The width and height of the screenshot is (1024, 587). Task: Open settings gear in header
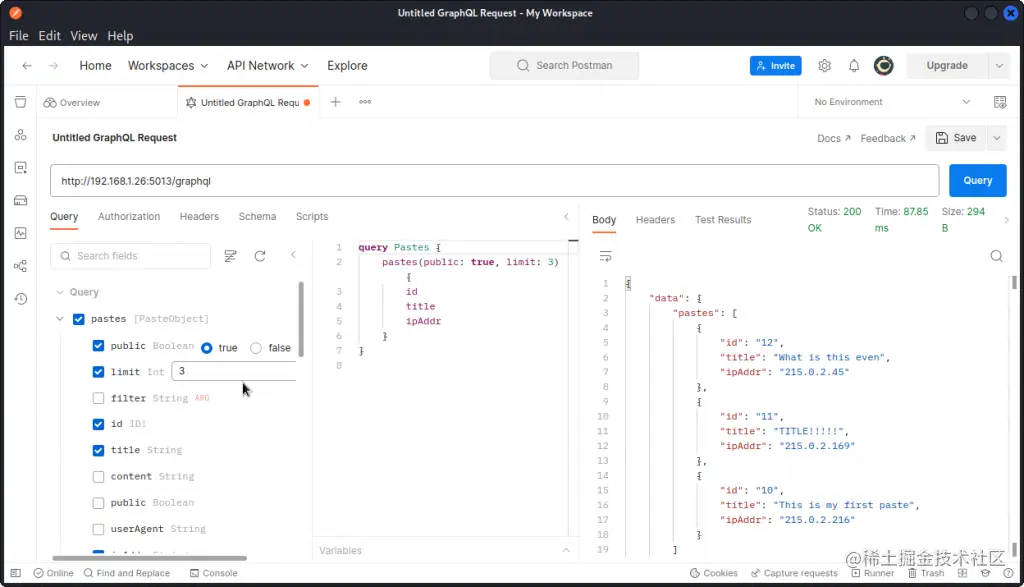(824, 65)
